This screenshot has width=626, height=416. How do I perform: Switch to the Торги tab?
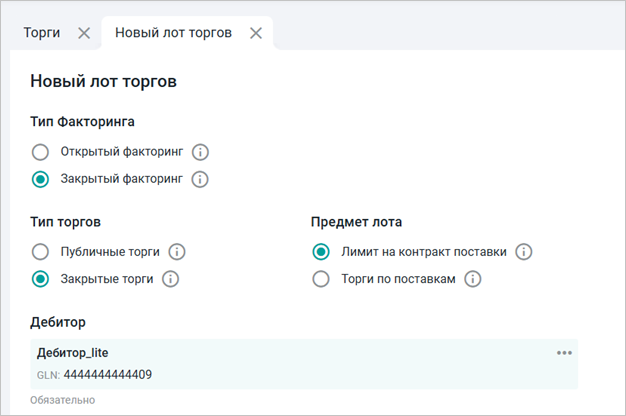click(42, 33)
